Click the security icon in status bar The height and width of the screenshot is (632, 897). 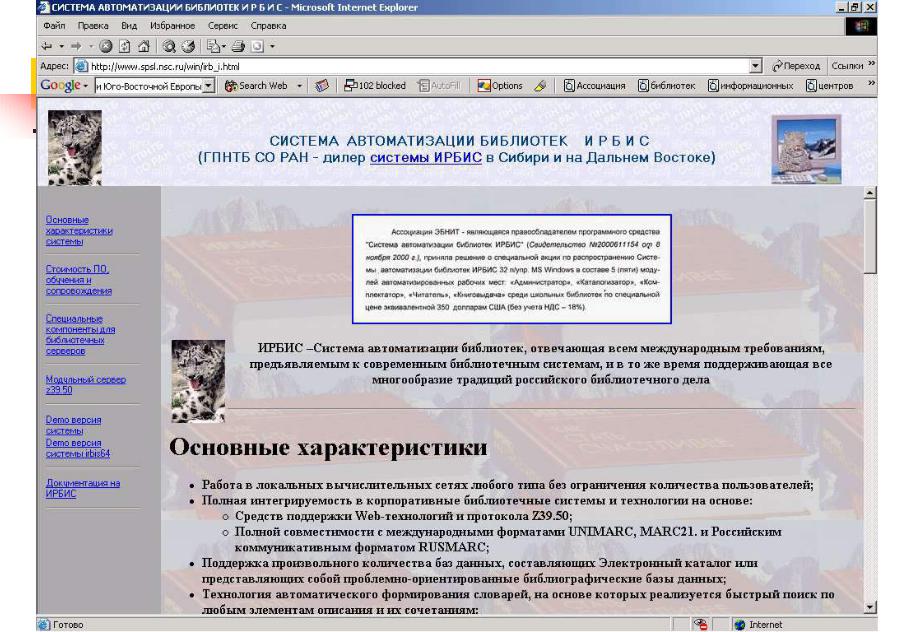[700, 625]
